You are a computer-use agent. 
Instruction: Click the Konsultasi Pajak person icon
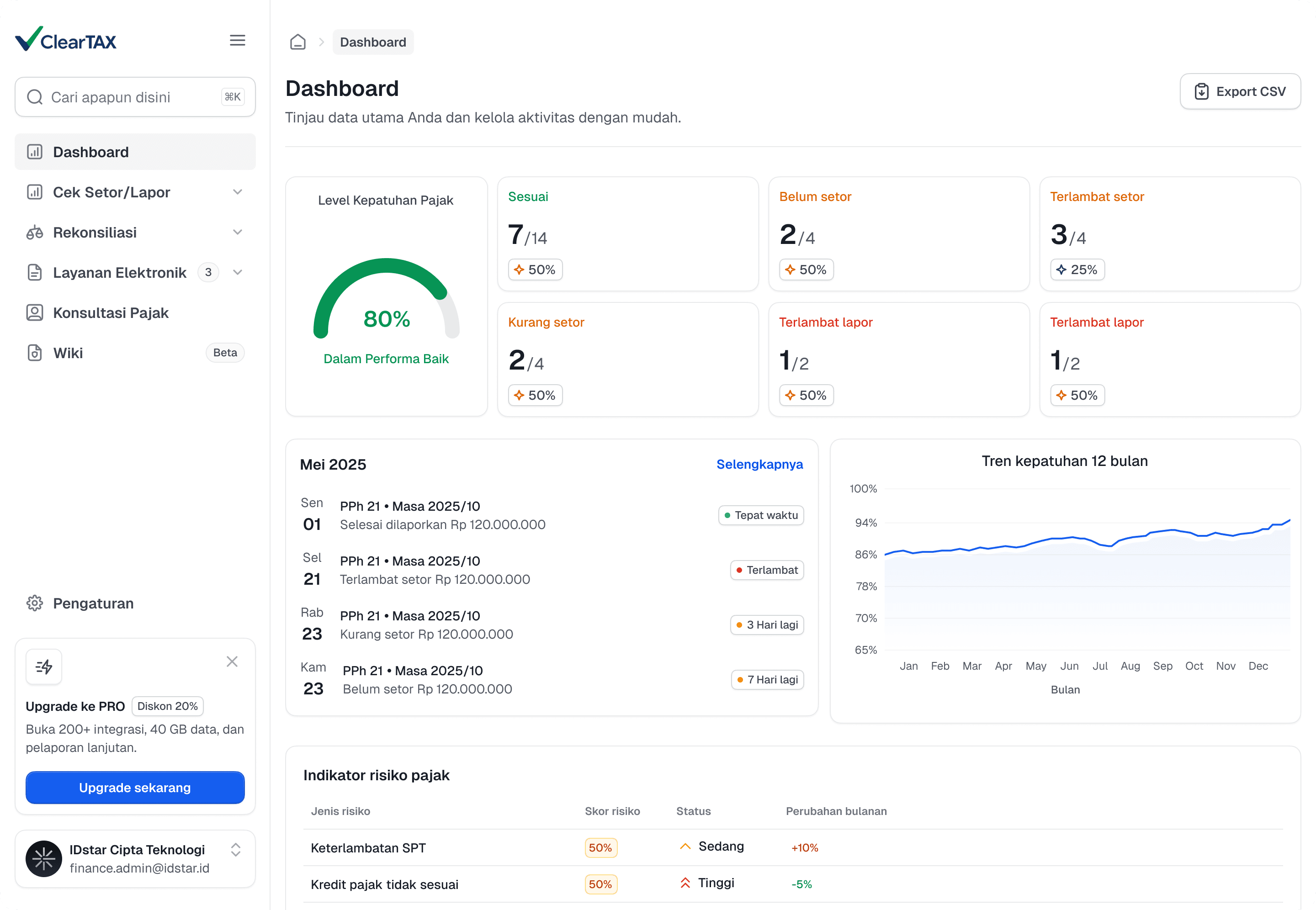35,312
